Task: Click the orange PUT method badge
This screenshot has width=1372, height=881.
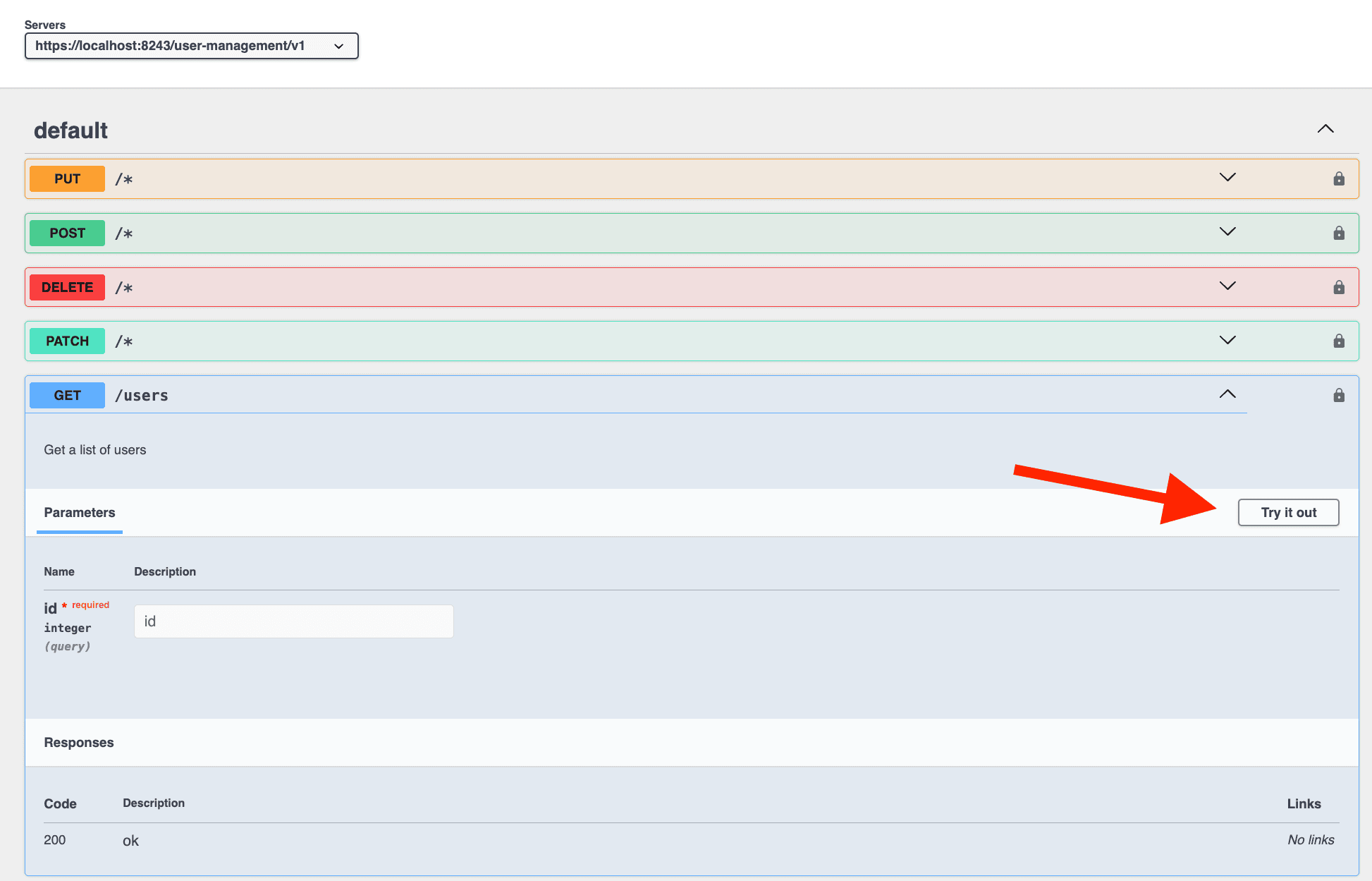Action: point(66,178)
